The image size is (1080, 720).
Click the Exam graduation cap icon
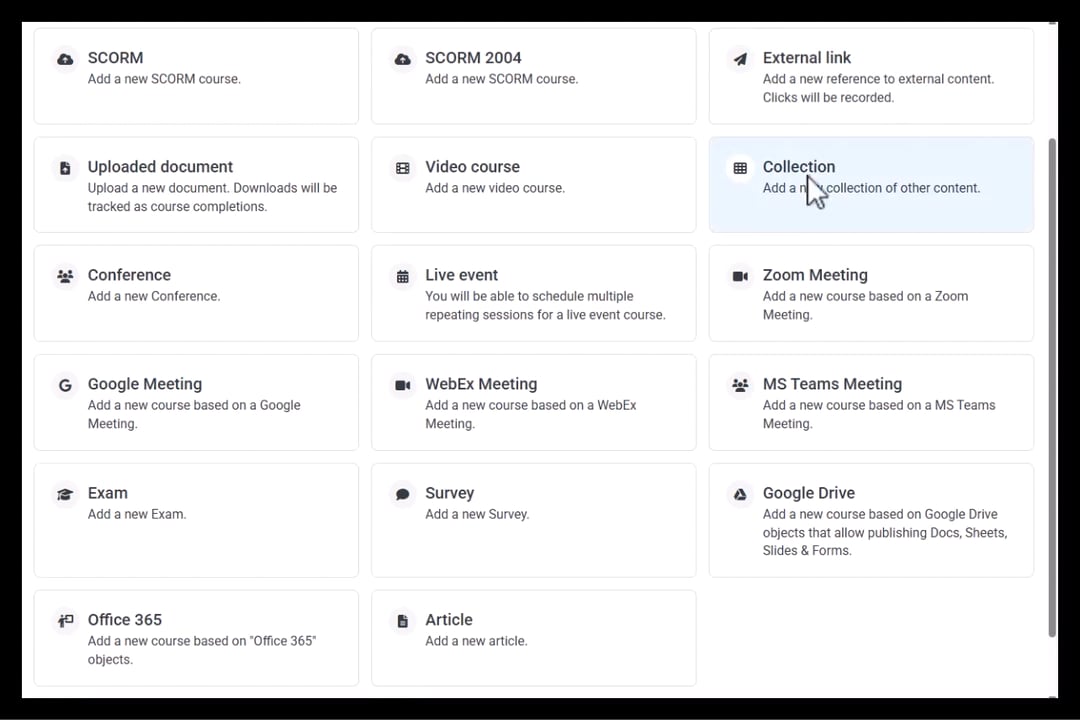click(65, 494)
